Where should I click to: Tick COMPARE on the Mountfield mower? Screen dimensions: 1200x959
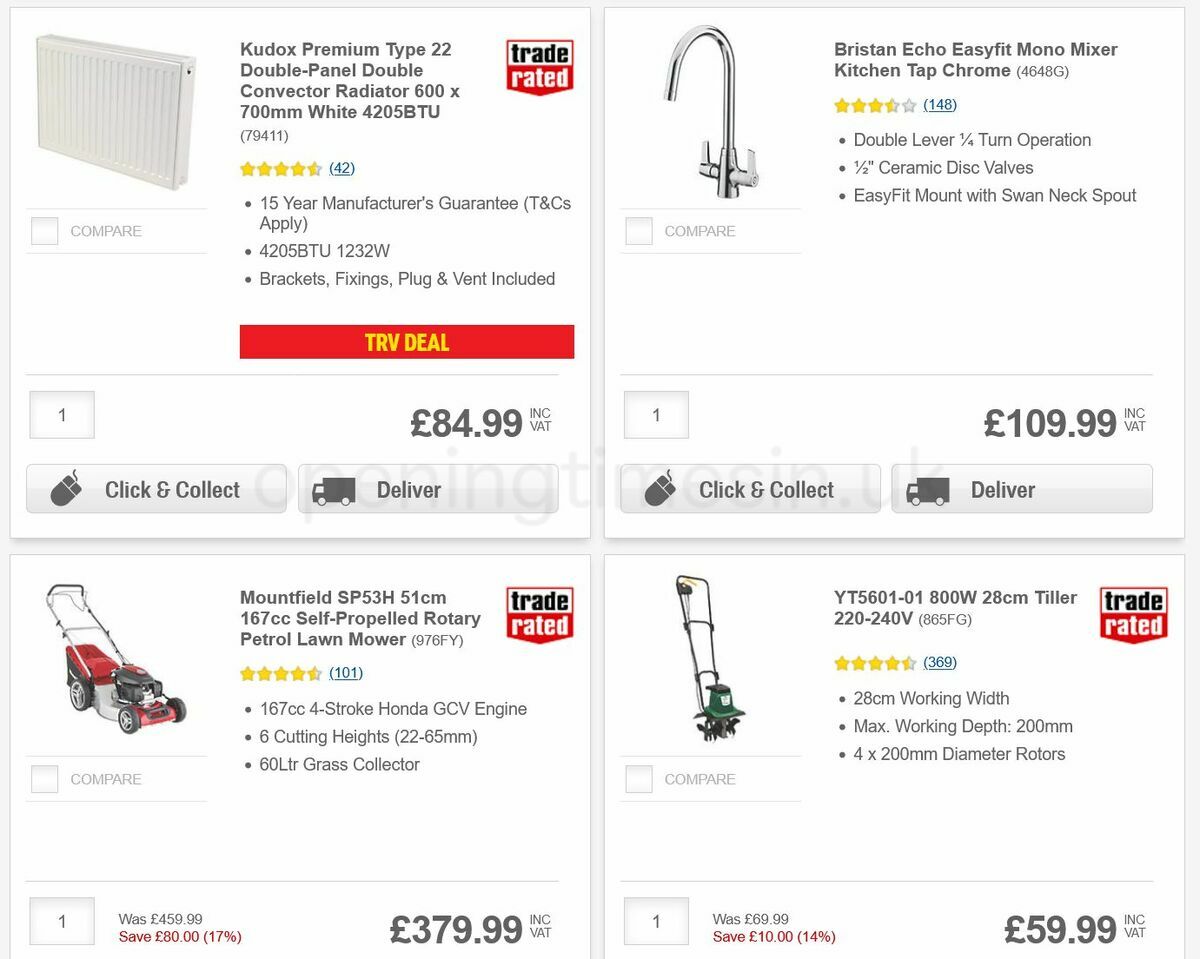pos(44,778)
